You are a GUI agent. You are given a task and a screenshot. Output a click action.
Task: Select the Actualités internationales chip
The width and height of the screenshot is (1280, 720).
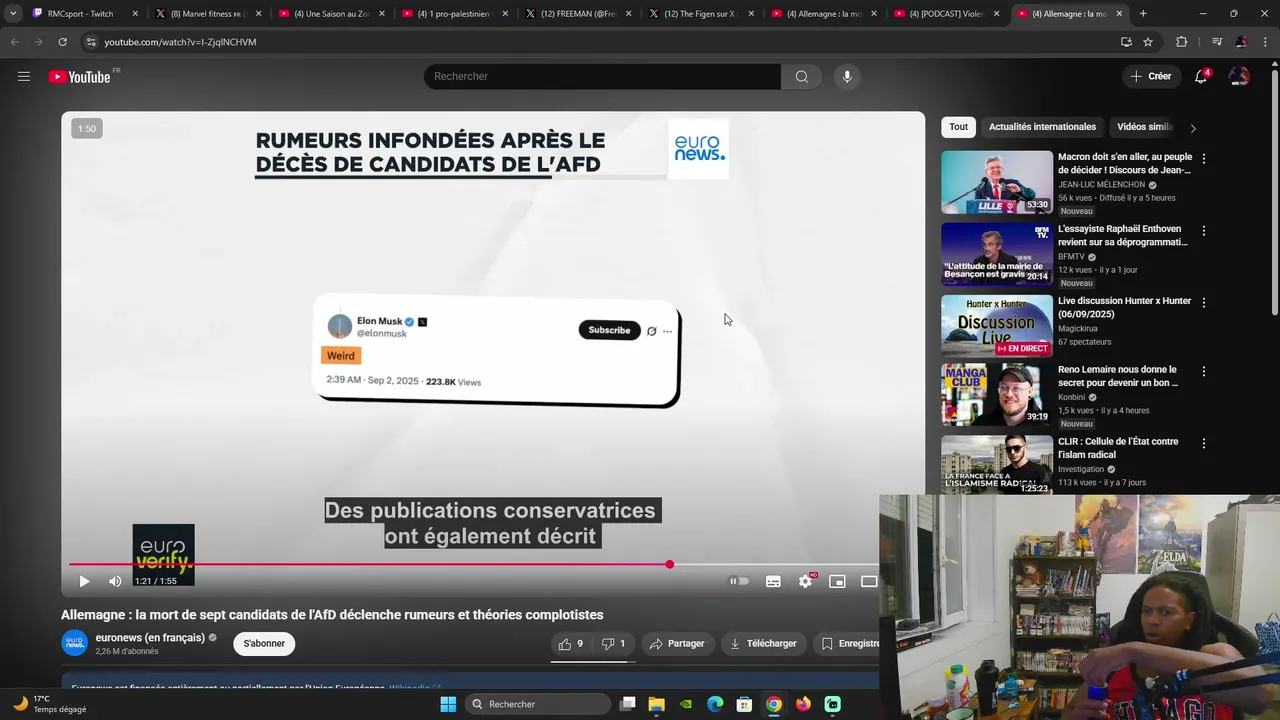pos(1042,127)
